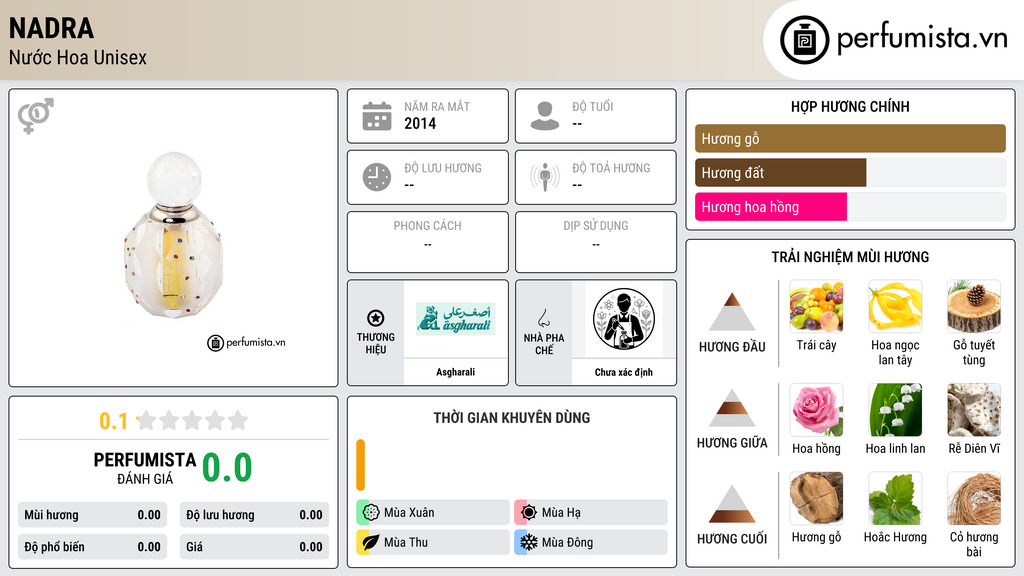Viewport: 1024px width, 576px height.
Task: Click the green 0.0 Perfumista score
Action: tap(227, 468)
